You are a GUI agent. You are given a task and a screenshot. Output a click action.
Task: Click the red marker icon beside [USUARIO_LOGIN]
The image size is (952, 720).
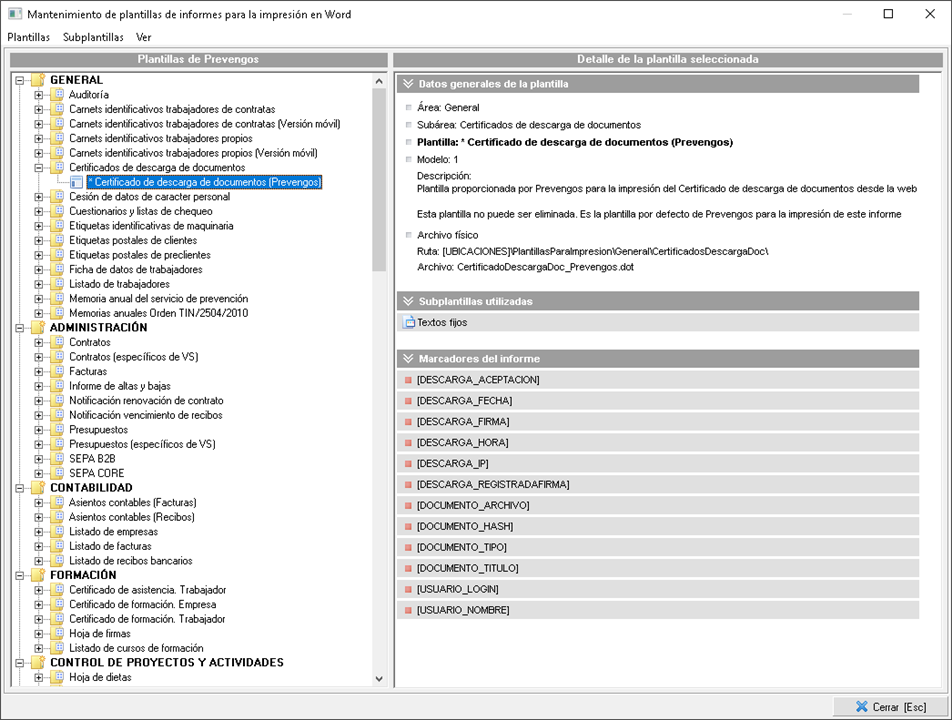pos(408,589)
